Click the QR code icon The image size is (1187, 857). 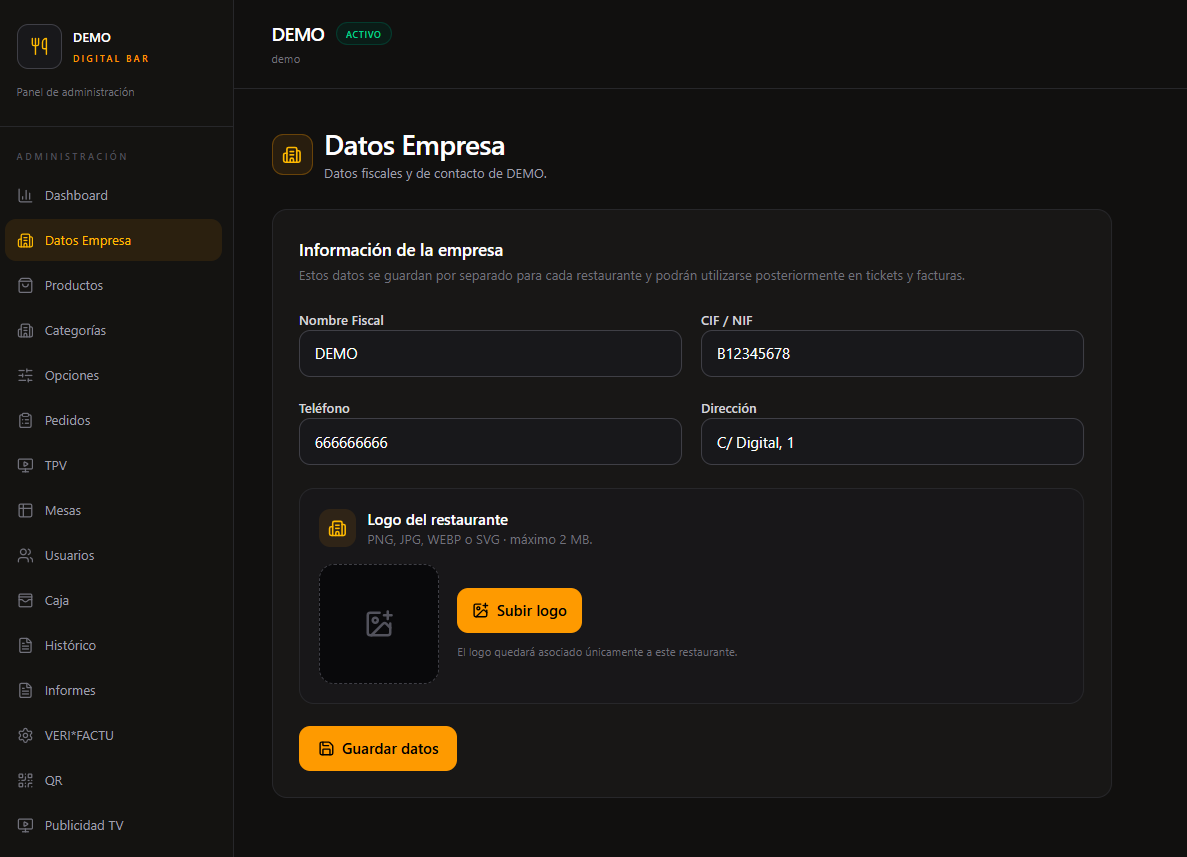click(25, 781)
